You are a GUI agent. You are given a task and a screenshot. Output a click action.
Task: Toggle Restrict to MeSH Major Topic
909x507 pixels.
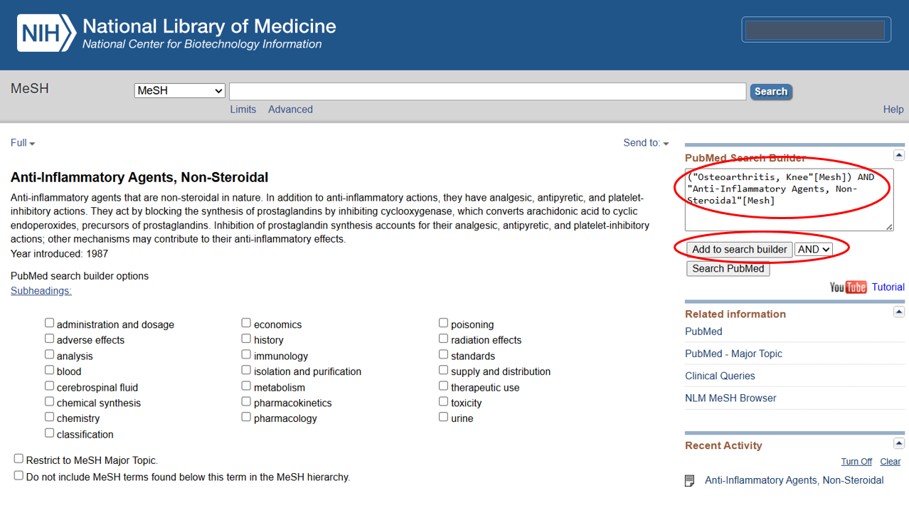[18, 459]
